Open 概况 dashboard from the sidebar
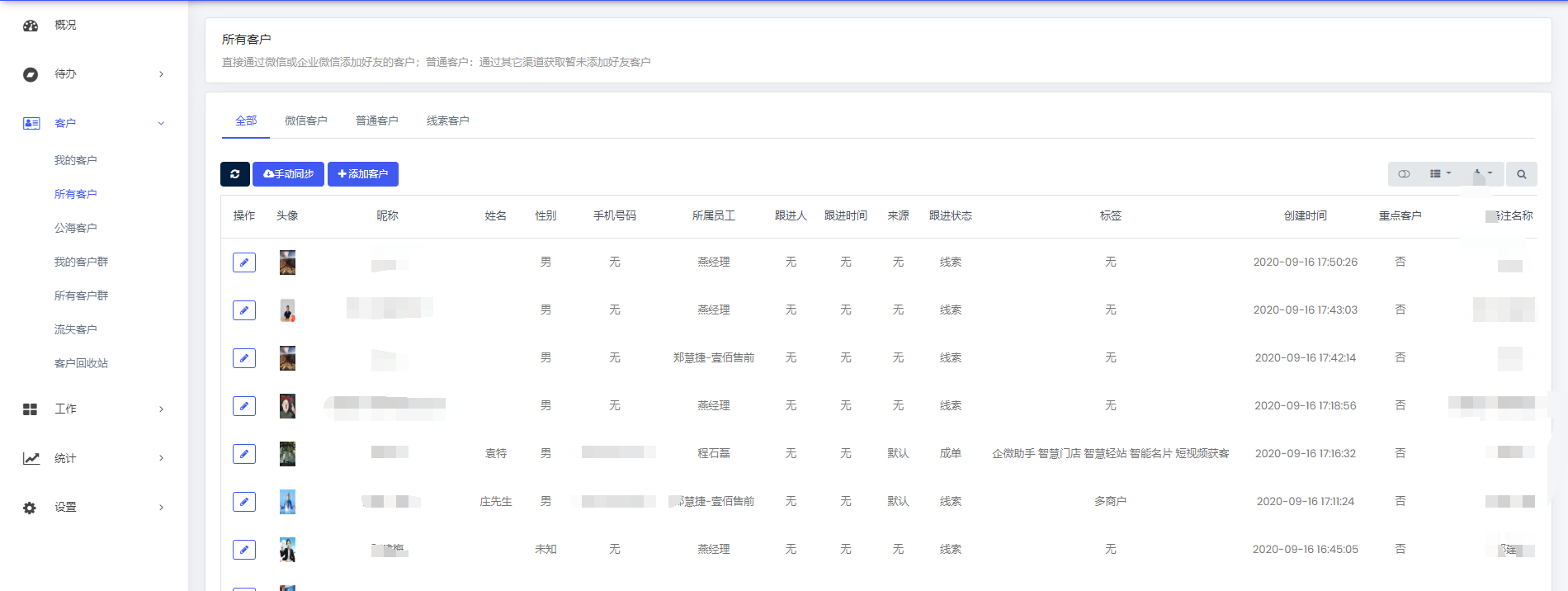1568x591 pixels. (65, 26)
